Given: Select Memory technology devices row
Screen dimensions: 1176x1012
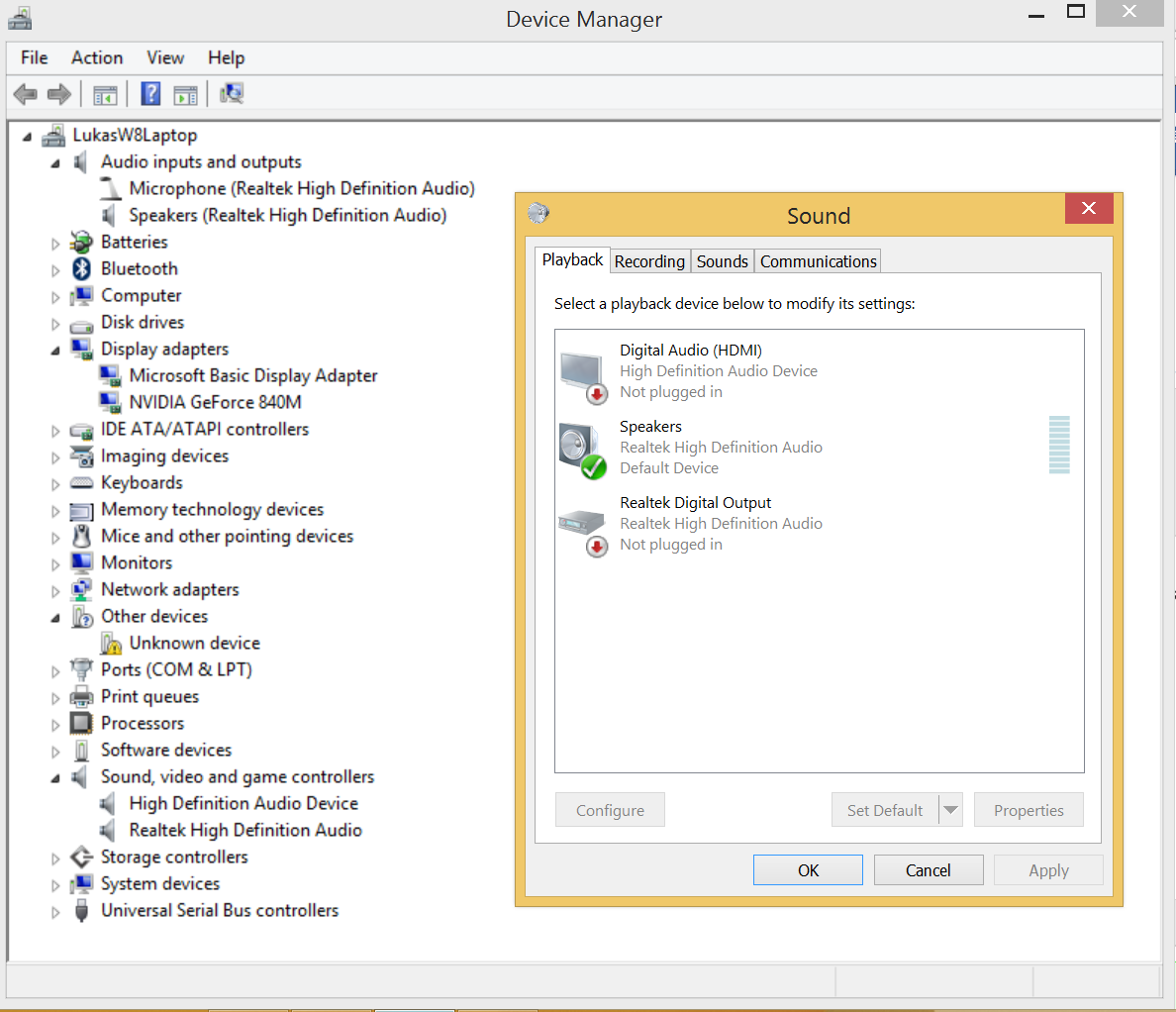Looking at the screenshot, I should 212,509.
